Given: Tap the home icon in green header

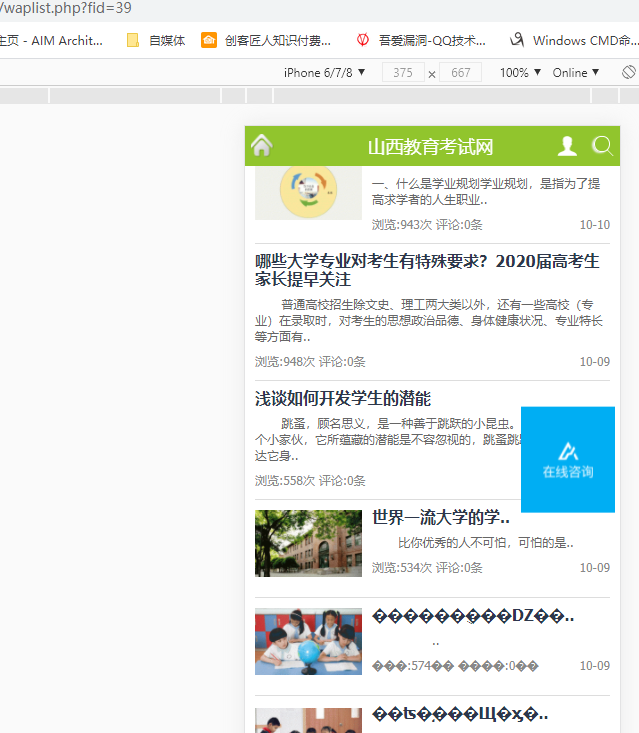Looking at the screenshot, I should click(262, 146).
